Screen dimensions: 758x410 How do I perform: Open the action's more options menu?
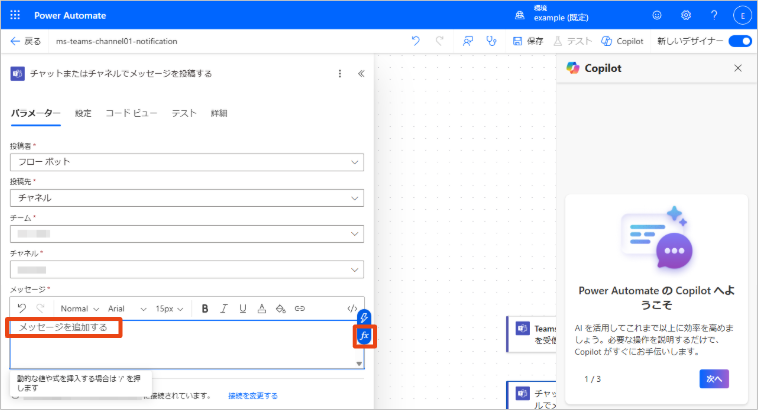[340, 73]
